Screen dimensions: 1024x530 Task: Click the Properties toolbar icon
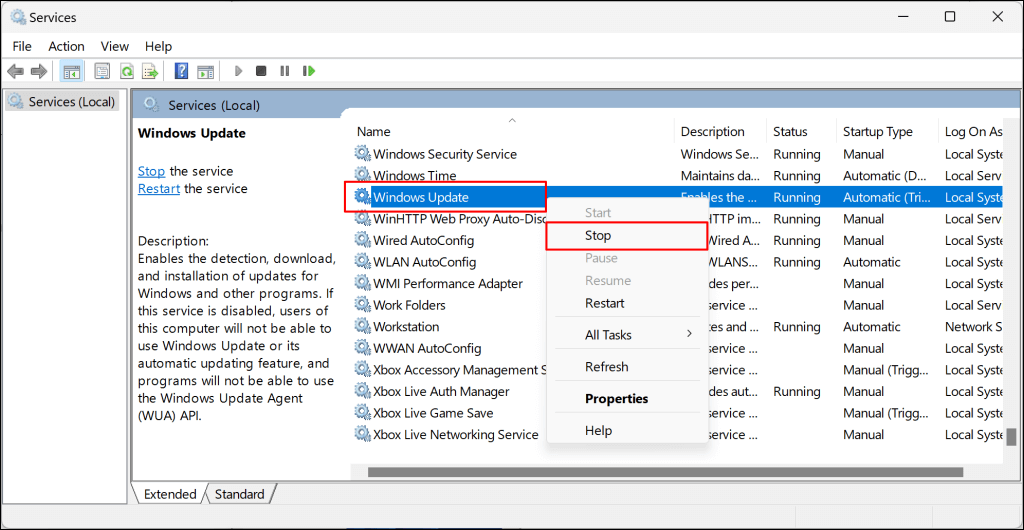[102, 71]
